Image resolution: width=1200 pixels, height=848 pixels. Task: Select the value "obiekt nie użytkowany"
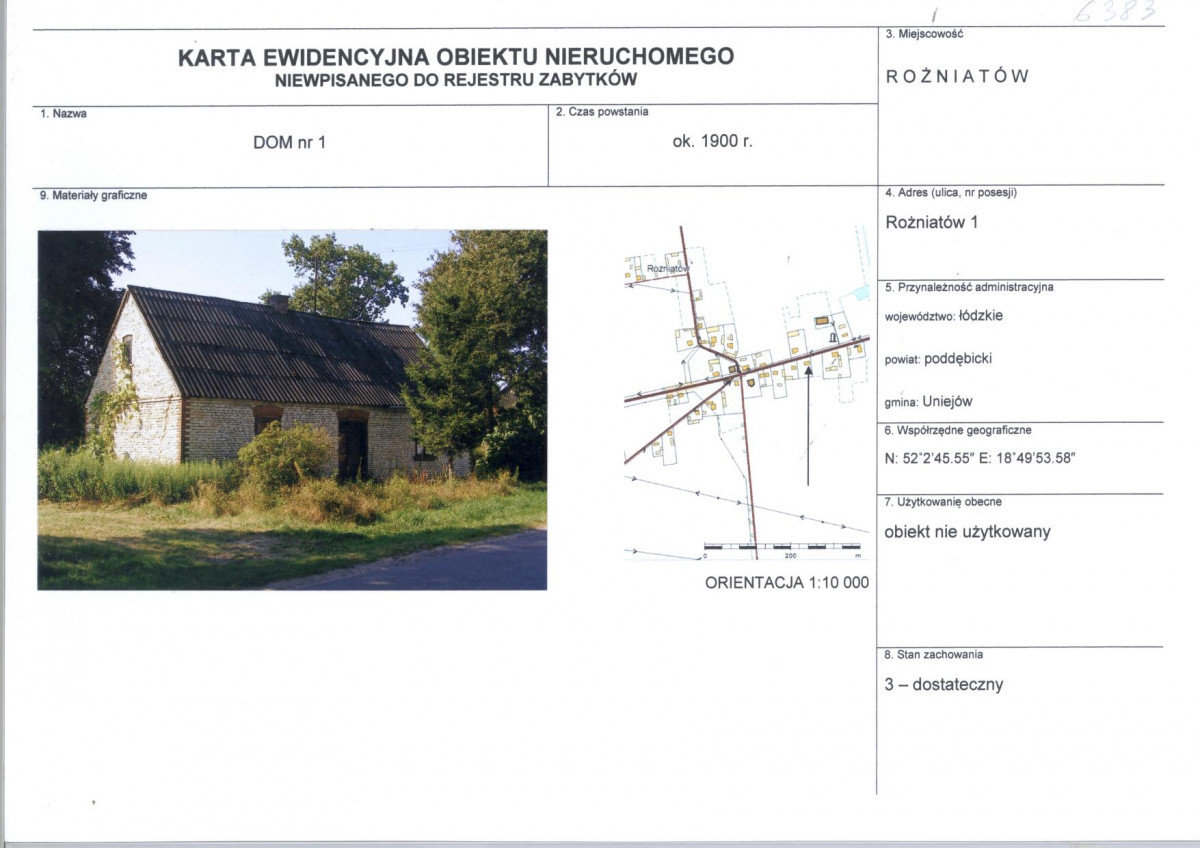click(968, 532)
